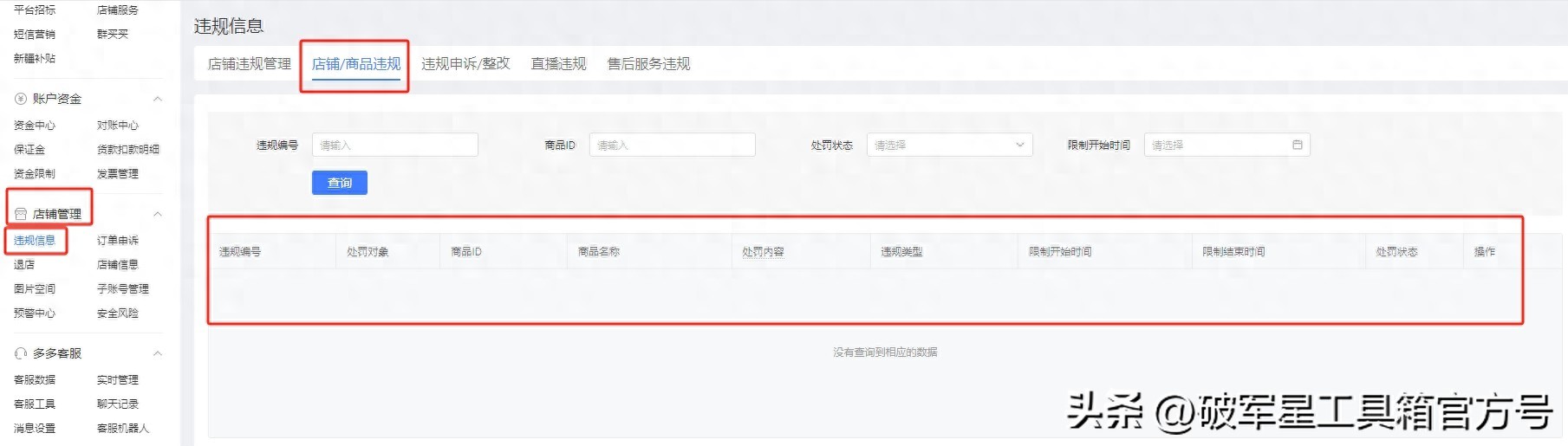Open the 直播违规 tab
Viewport: 1568px width, 446px height.
pos(558,64)
